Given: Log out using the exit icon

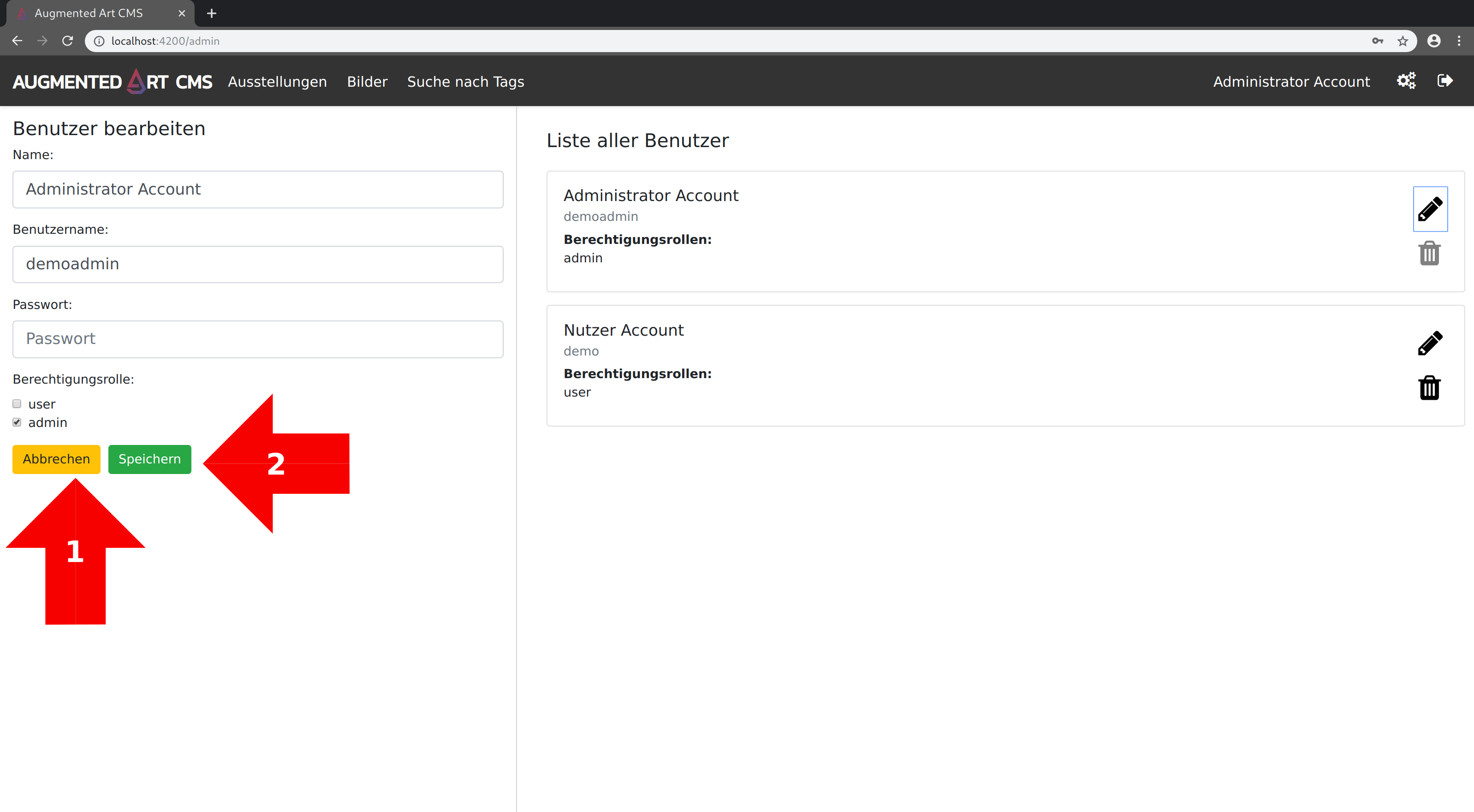Looking at the screenshot, I should click(1445, 81).
